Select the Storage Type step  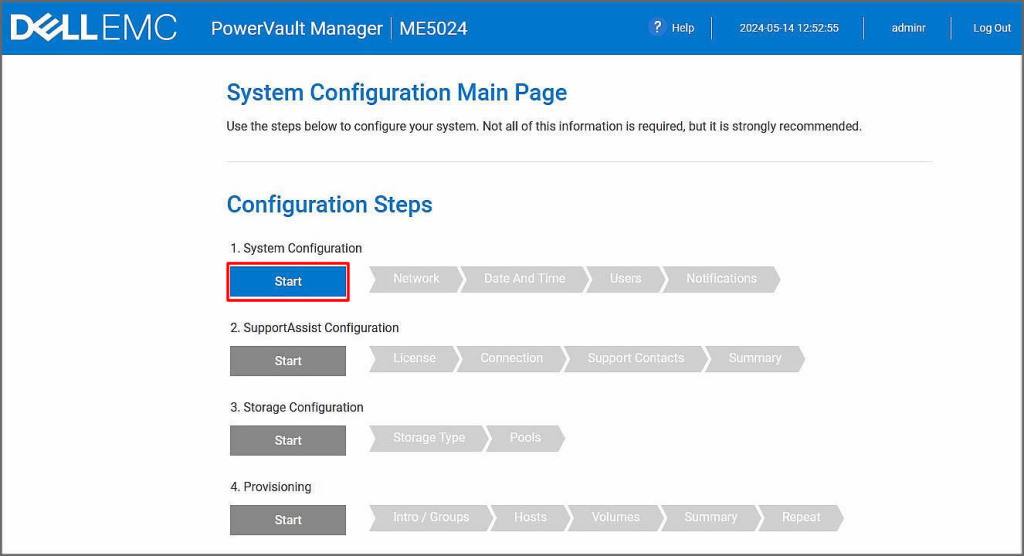click(x=428, y=438)
